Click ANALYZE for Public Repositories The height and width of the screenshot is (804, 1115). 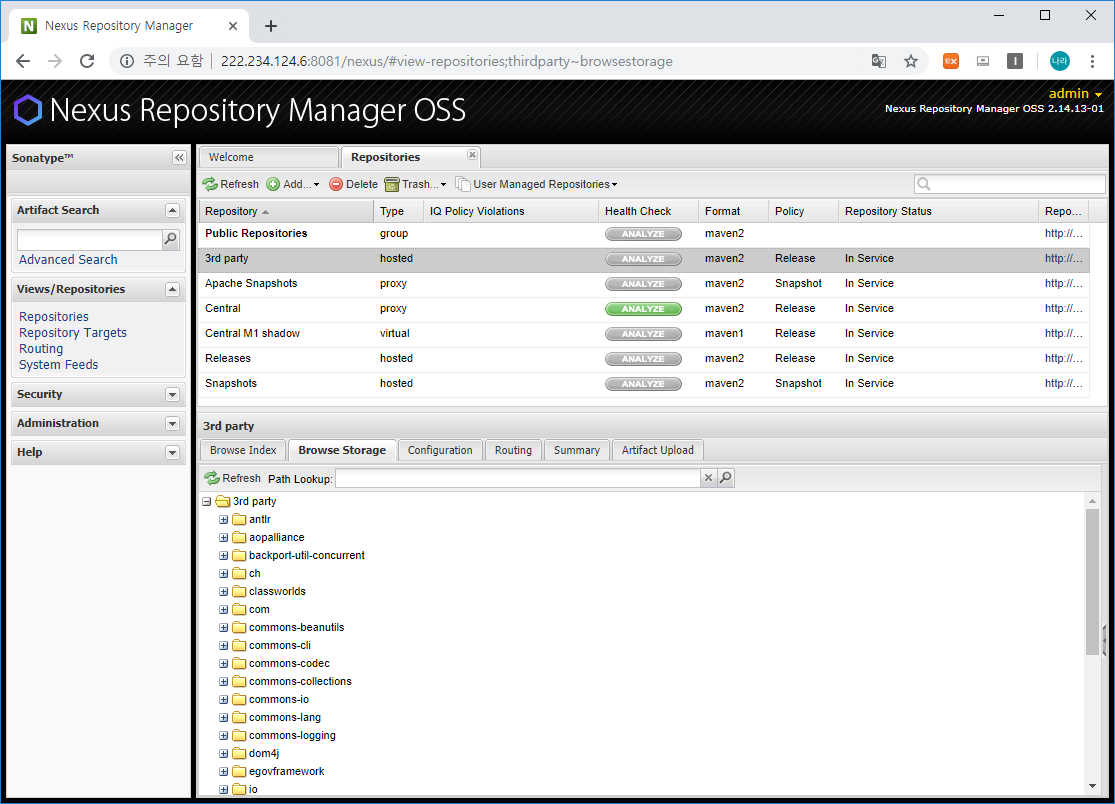(643, 234)
